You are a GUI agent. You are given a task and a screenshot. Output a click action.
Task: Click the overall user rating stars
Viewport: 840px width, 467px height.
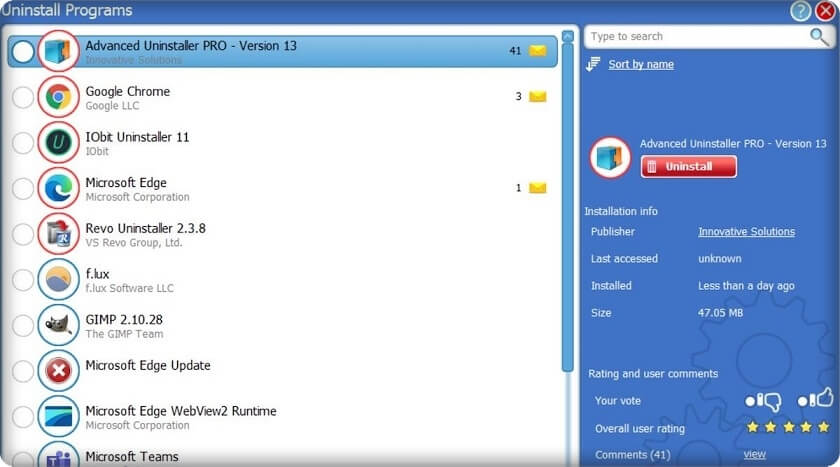coord(788,427)
